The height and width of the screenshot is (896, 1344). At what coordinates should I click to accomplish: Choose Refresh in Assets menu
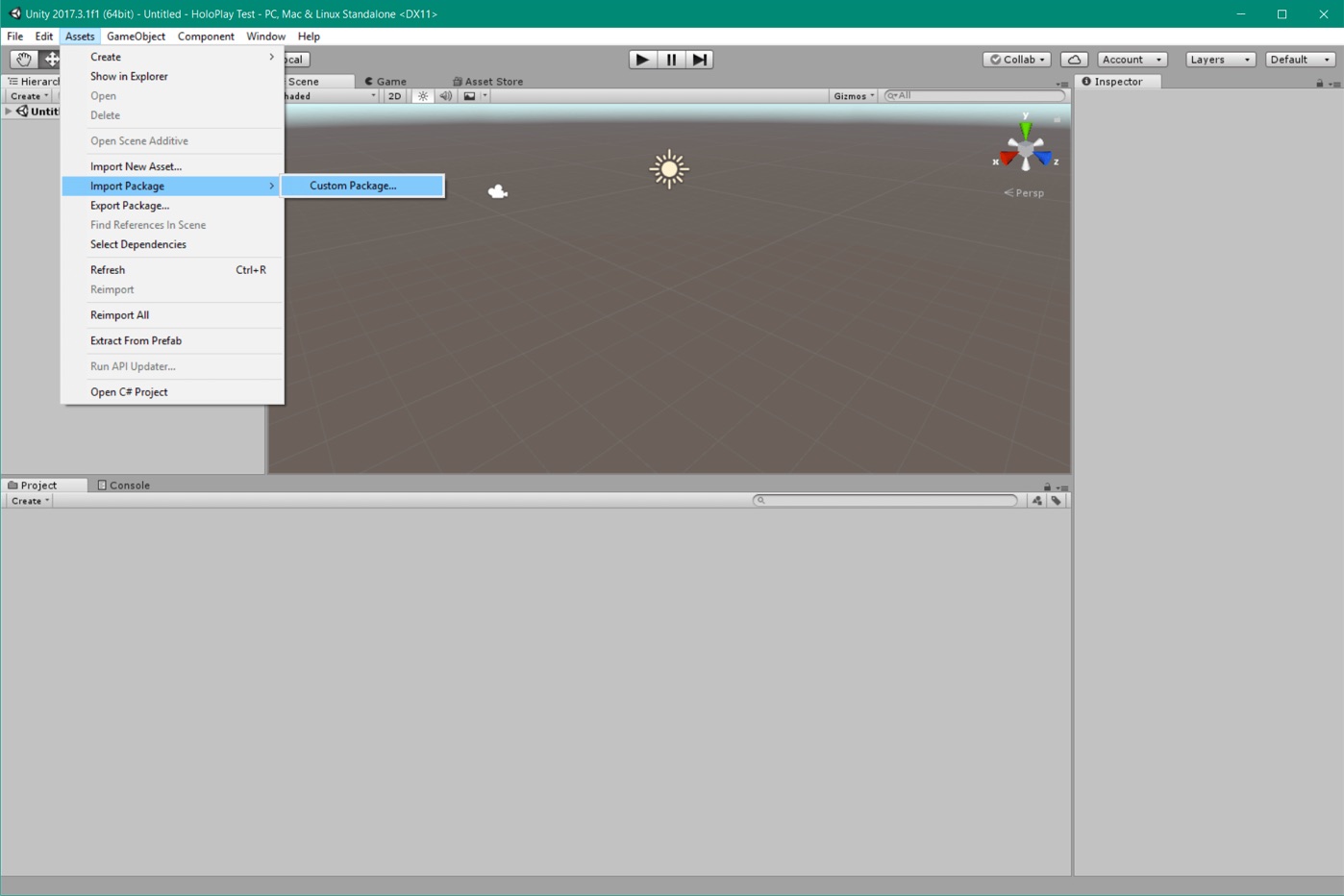coord(173,270)
